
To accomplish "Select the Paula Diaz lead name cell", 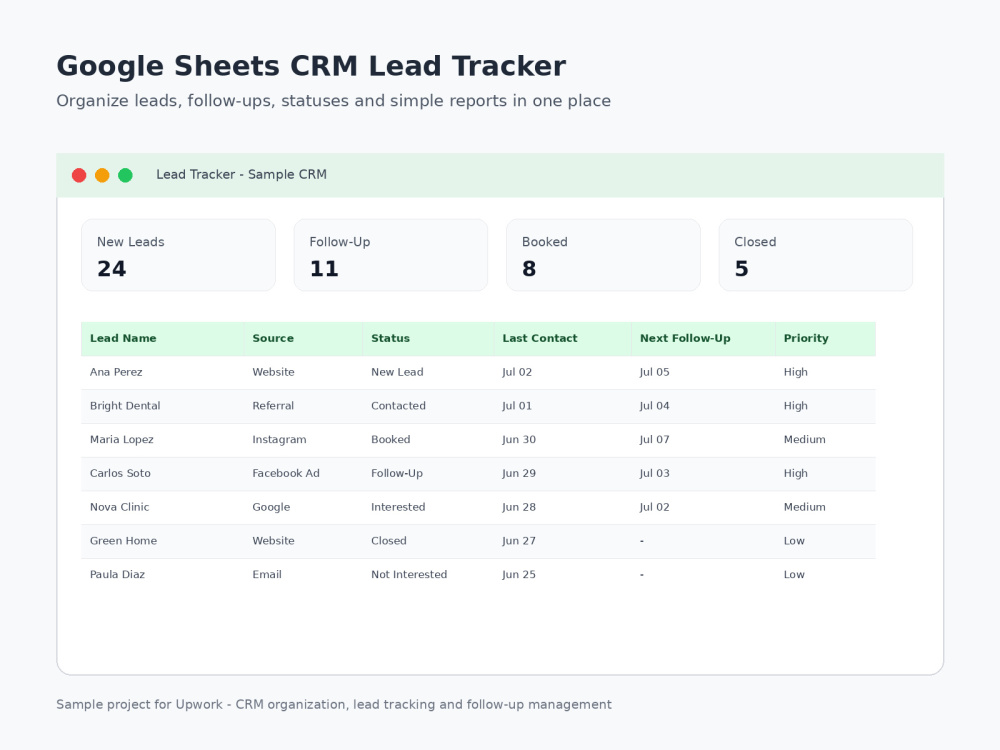I will click(x=163, y=575).
